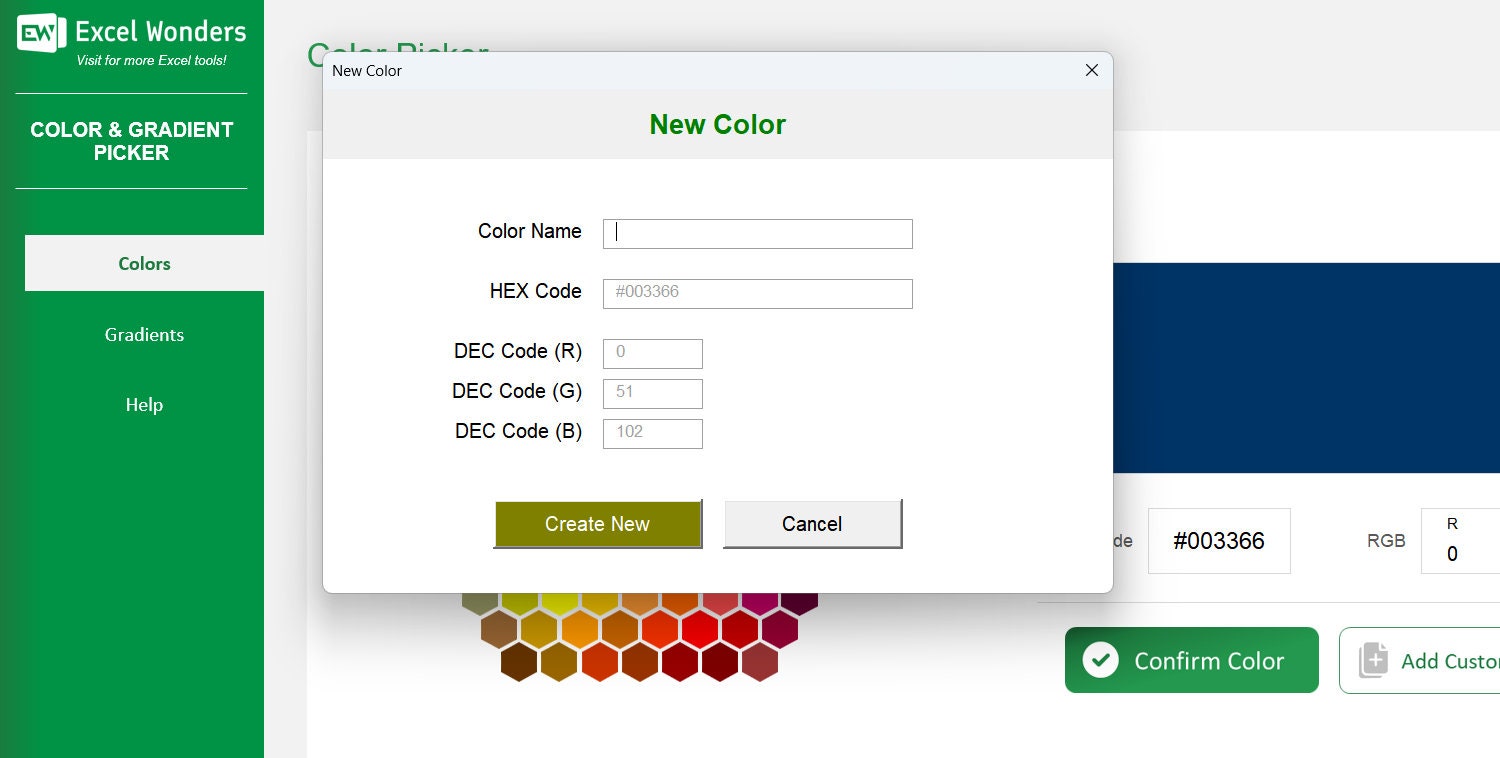Click the navy blue color preview bar

point(1300,368)
